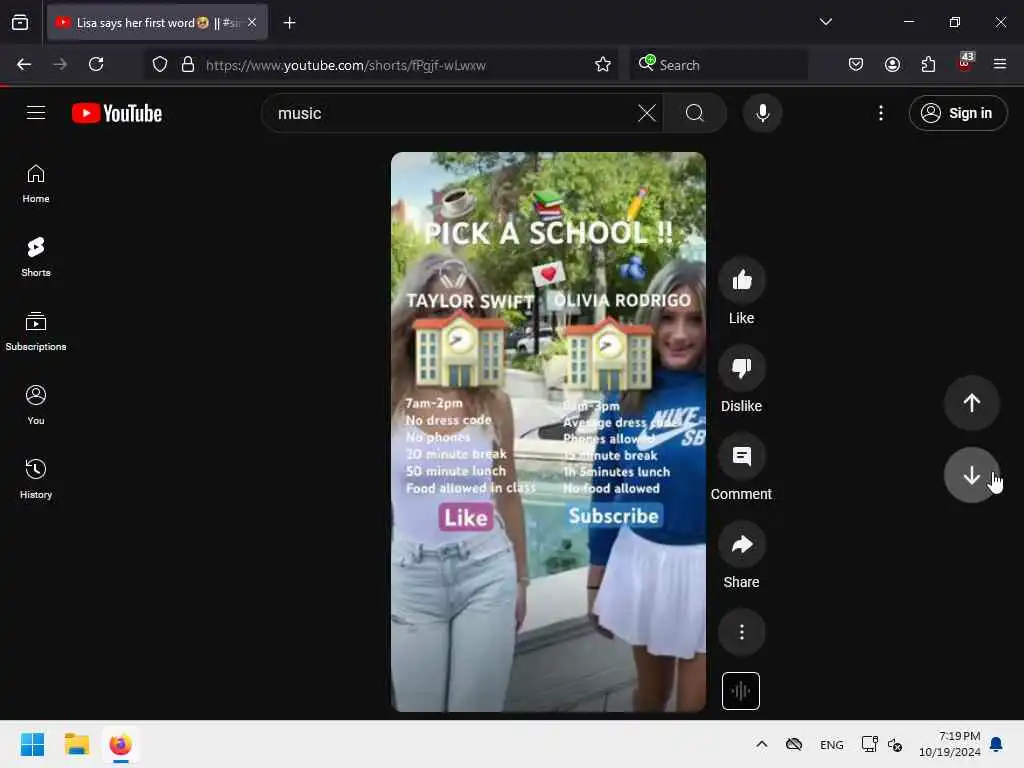The height and width of the screenshot is (768, 1024).
Task: Open File Explorer from taskbar
Action: 76,744
